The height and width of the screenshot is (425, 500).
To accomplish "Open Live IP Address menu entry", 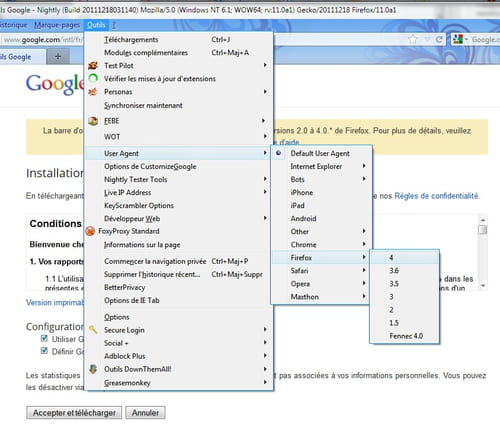I will 179,192.
